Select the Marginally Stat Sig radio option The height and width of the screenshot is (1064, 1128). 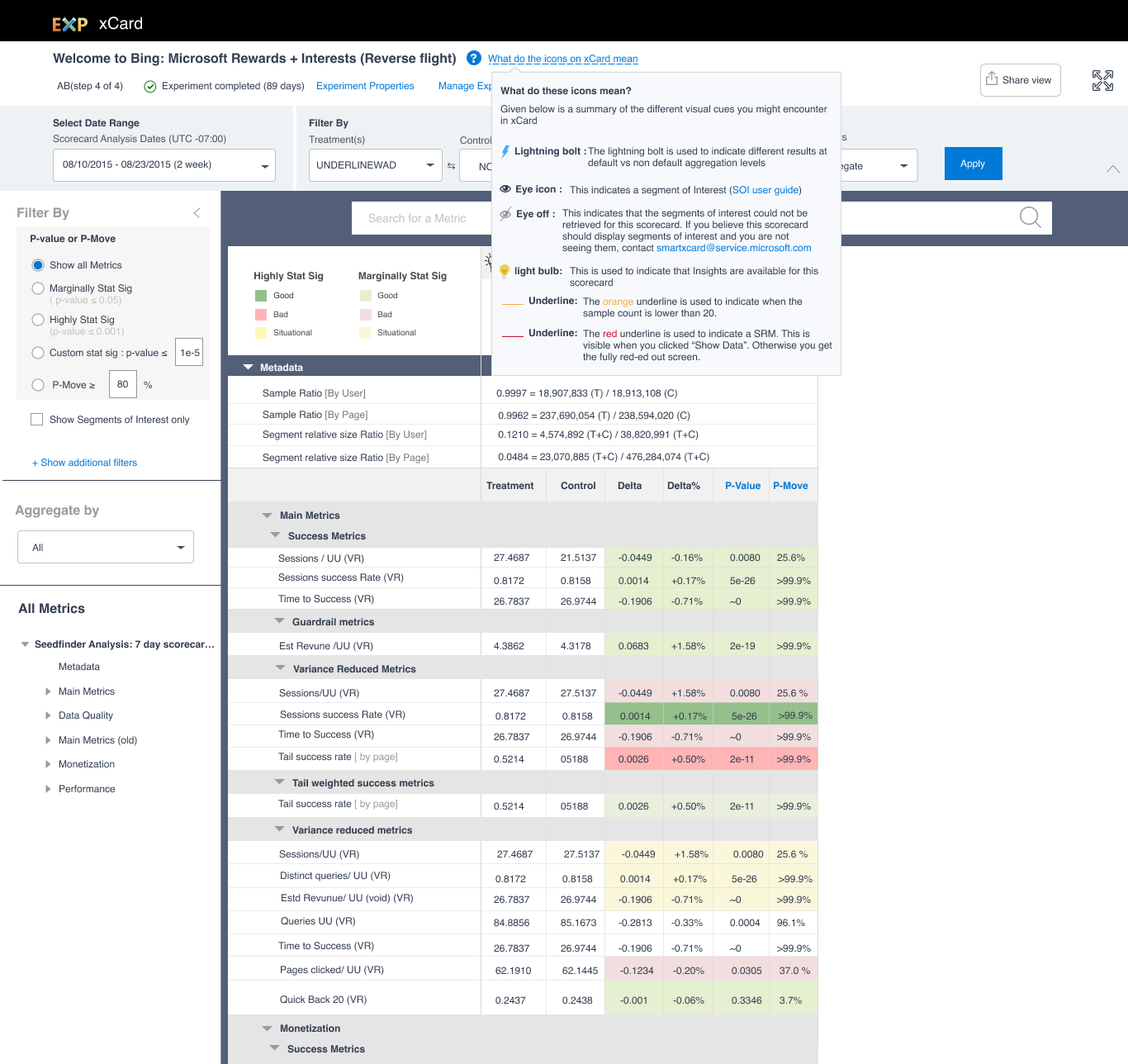tap(38, 288)
